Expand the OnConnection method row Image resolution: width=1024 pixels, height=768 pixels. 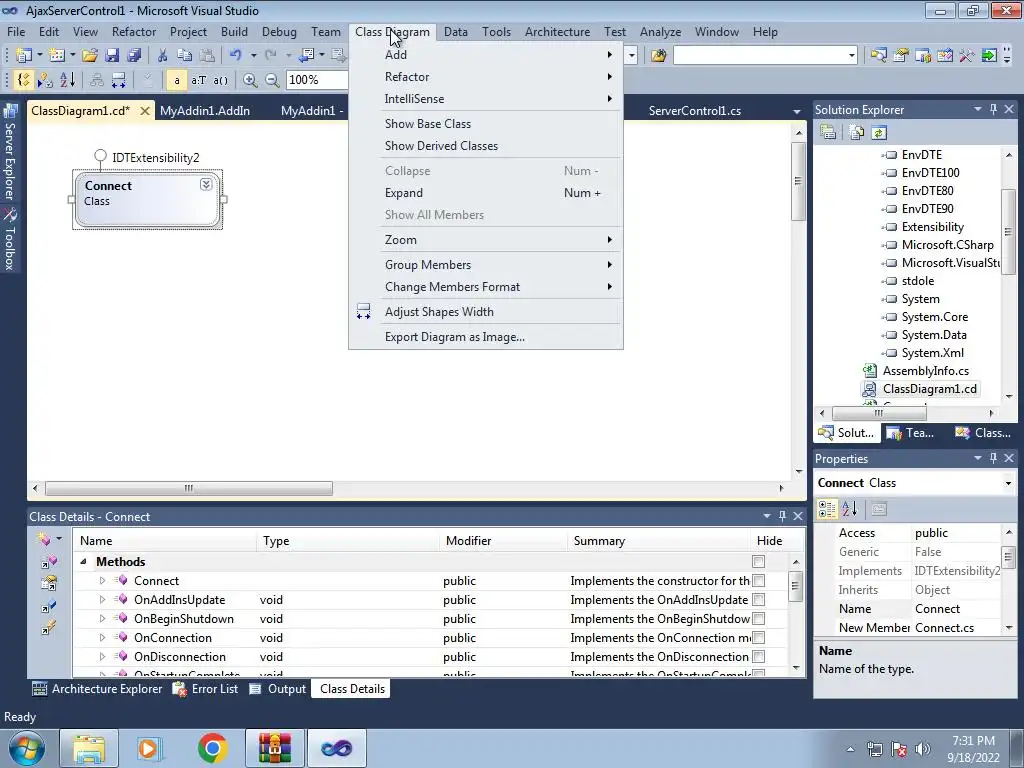click(102, 637)
